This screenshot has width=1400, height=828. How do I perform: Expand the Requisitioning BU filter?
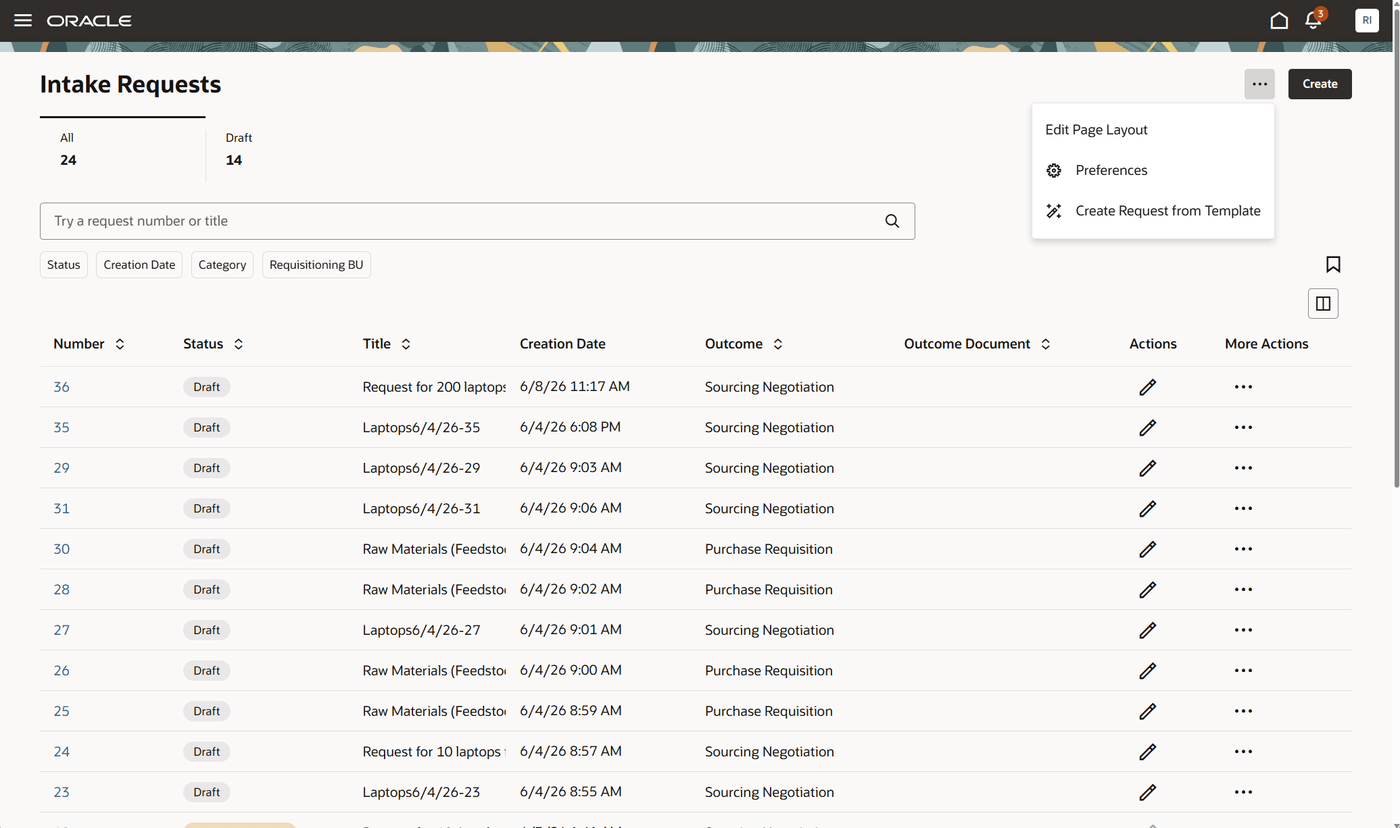pos(316,265)
